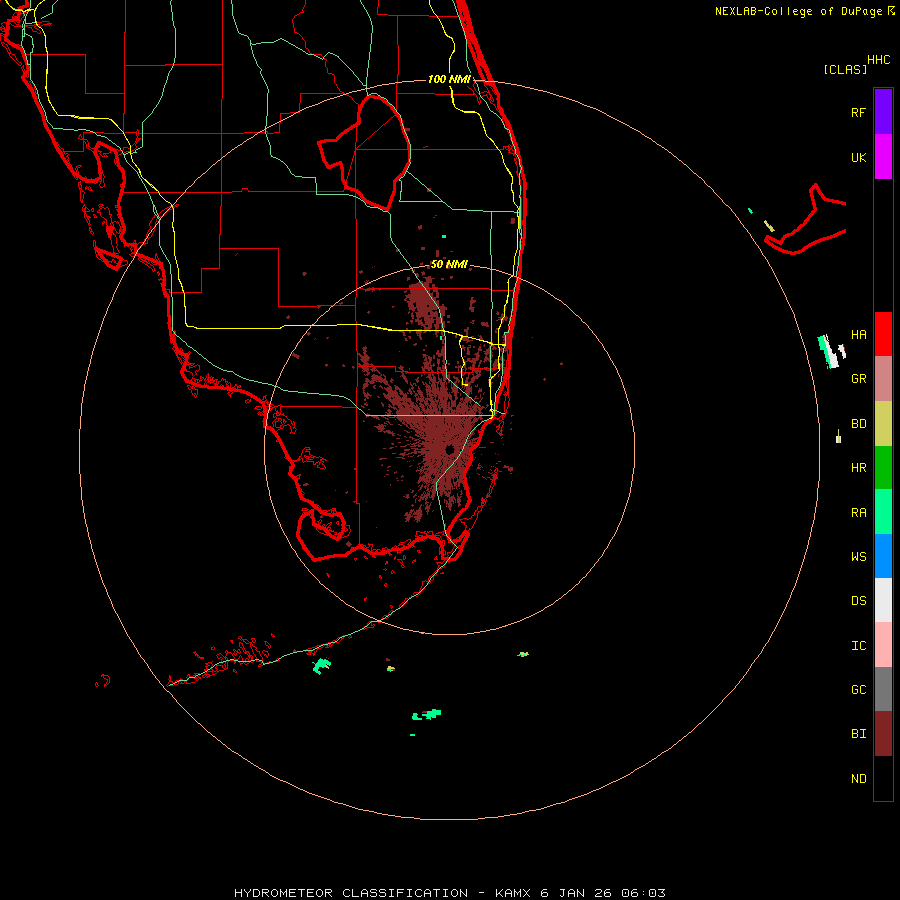
Task: Click the UK legend label text
Action: point(858,158)
